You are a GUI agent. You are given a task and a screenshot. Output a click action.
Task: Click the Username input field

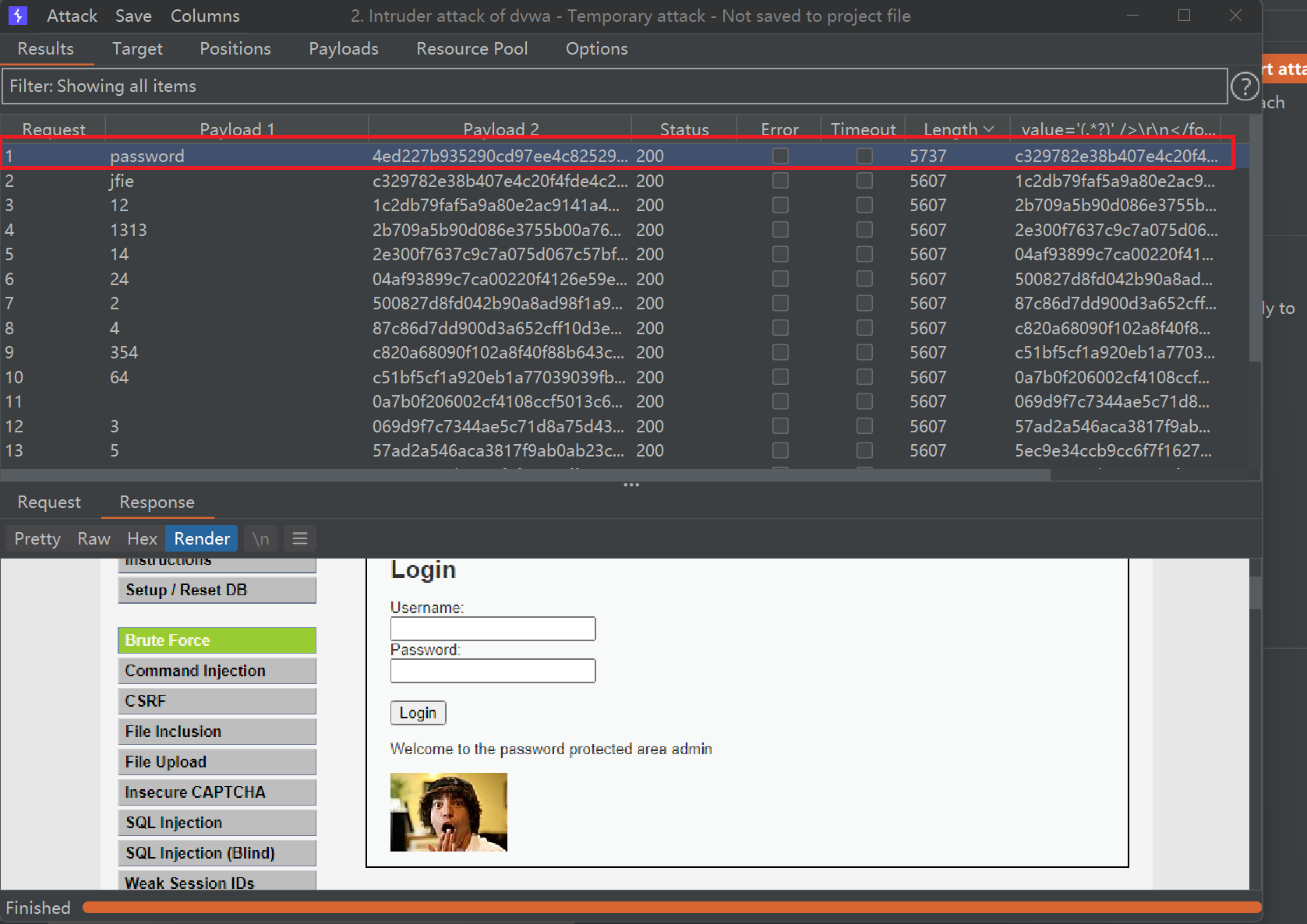point(493,629)
